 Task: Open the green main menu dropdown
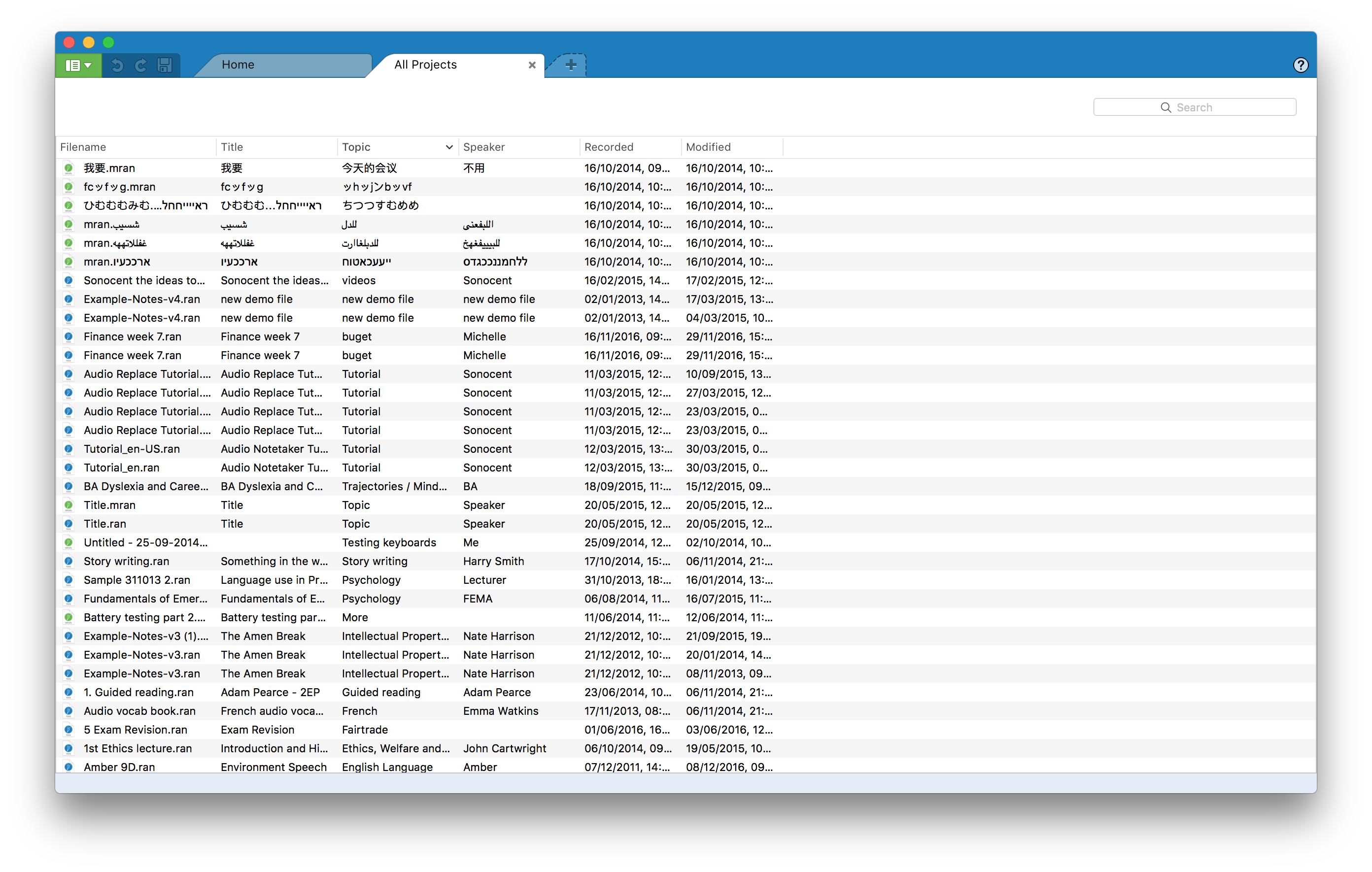tap(78, 66)
